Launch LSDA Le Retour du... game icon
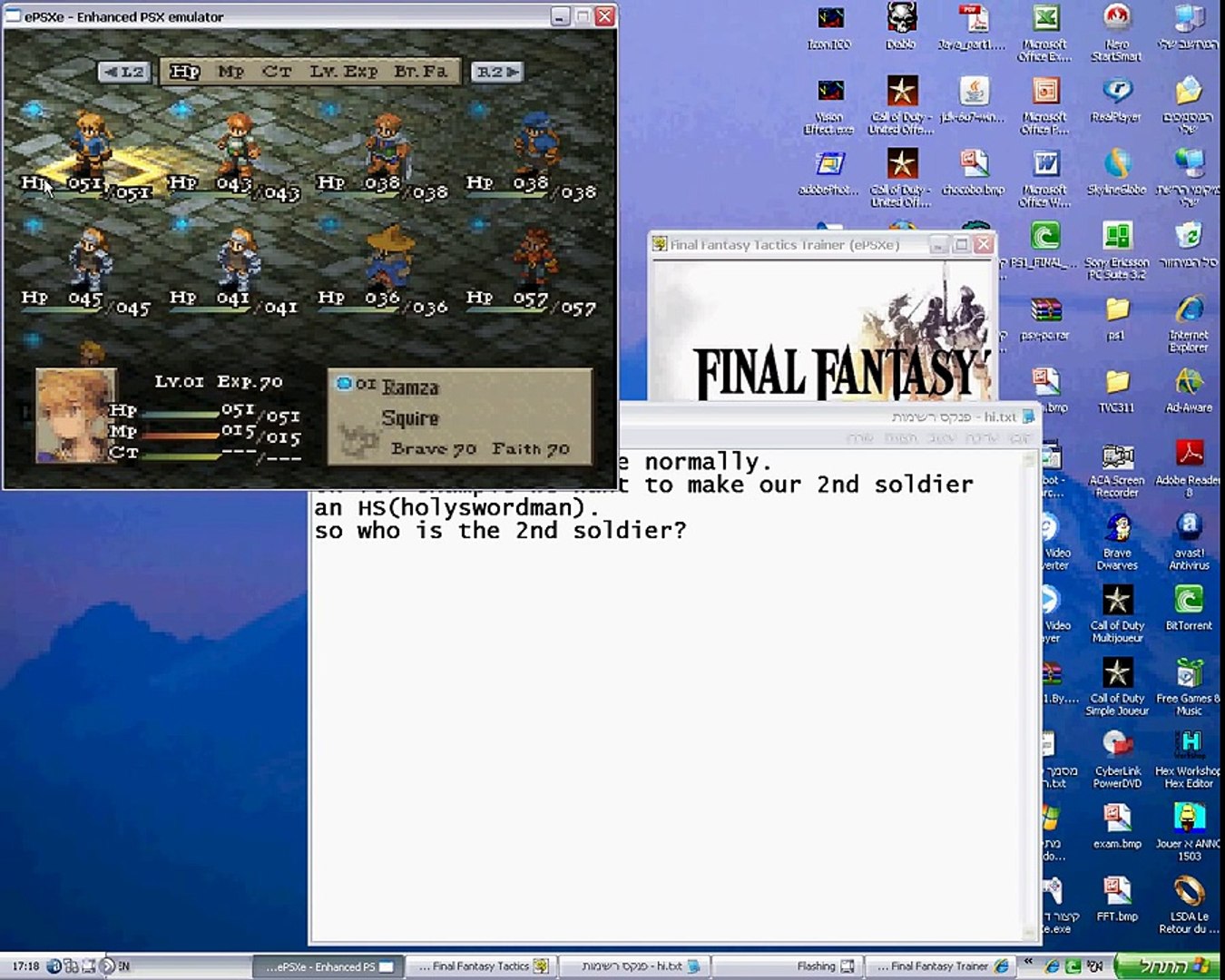The image size is (1225, 980). pos(1189,905)
